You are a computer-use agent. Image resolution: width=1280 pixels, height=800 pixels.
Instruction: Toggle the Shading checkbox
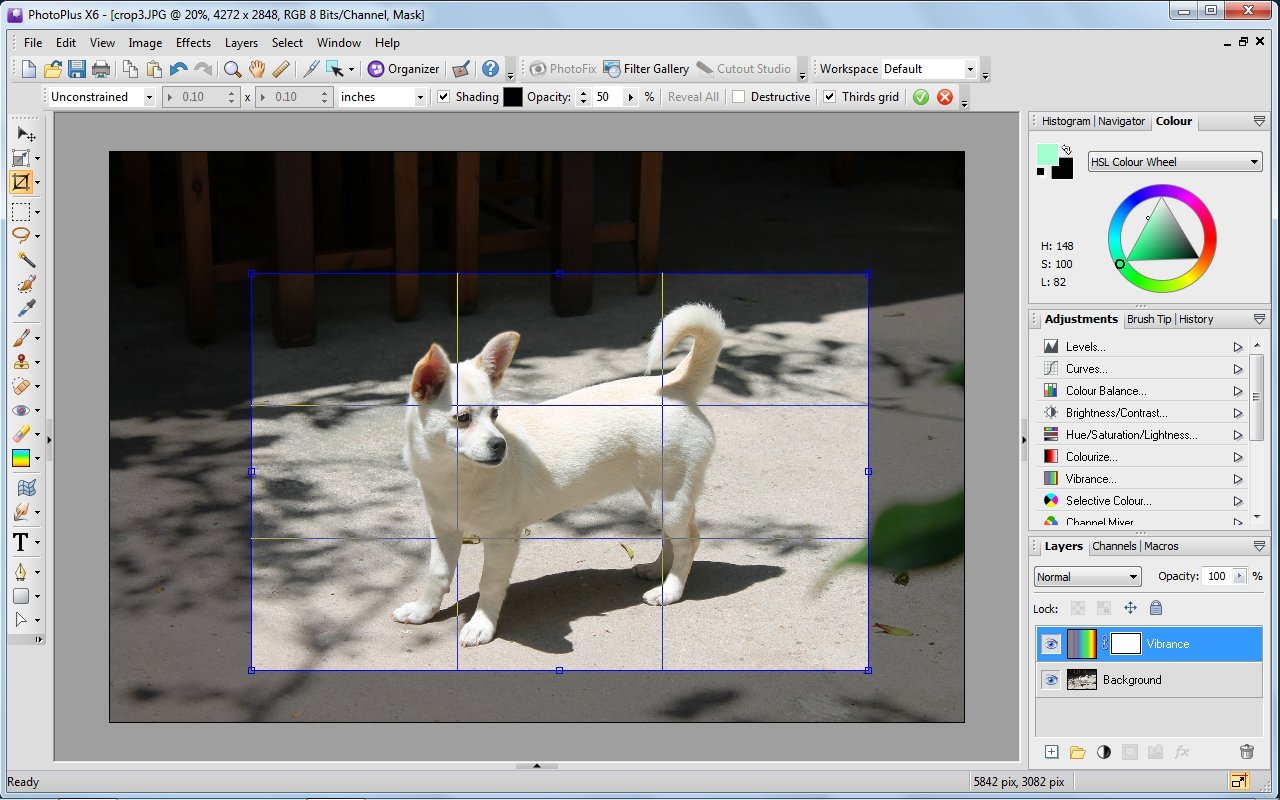click(444, 97)
